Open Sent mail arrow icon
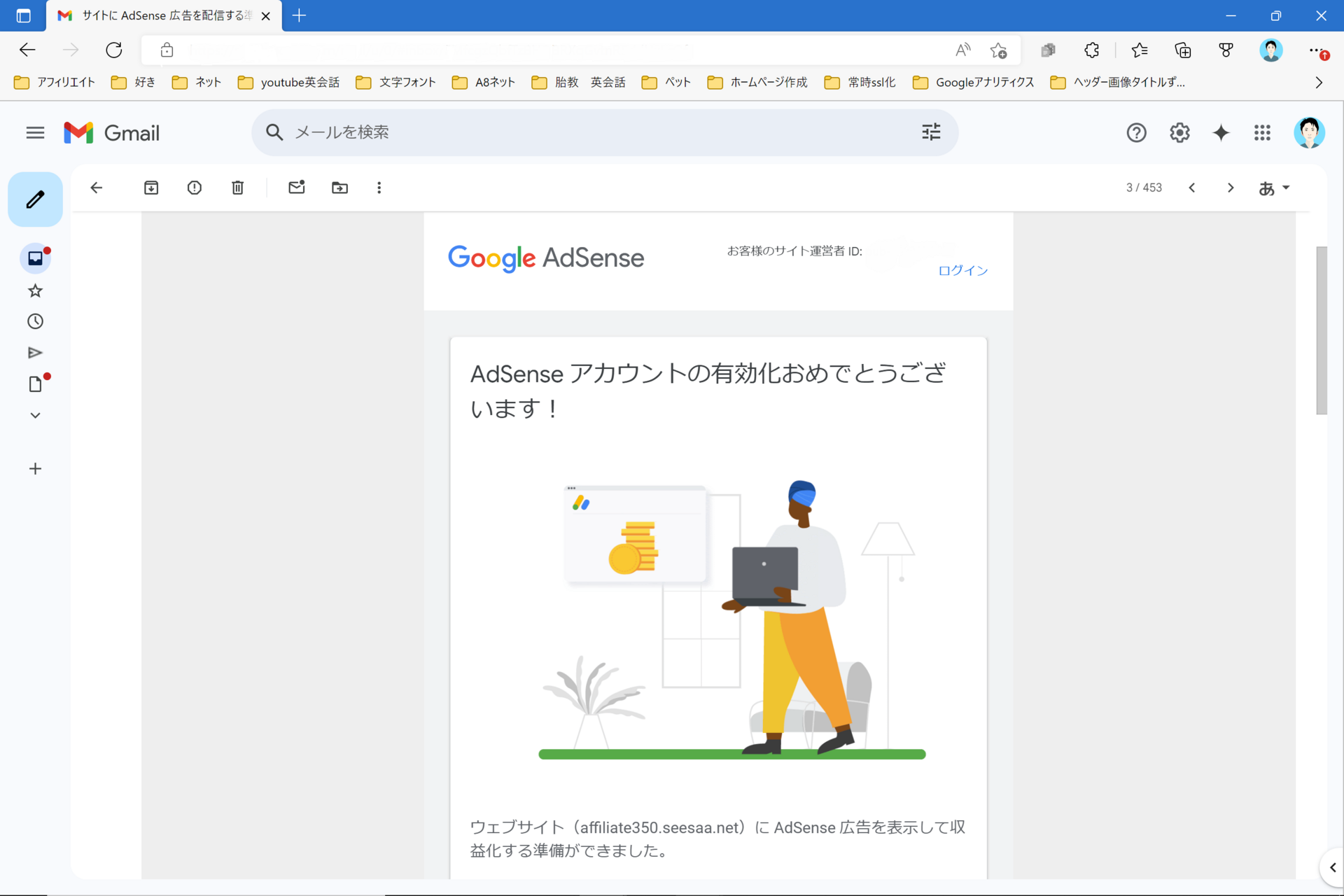 35,353
